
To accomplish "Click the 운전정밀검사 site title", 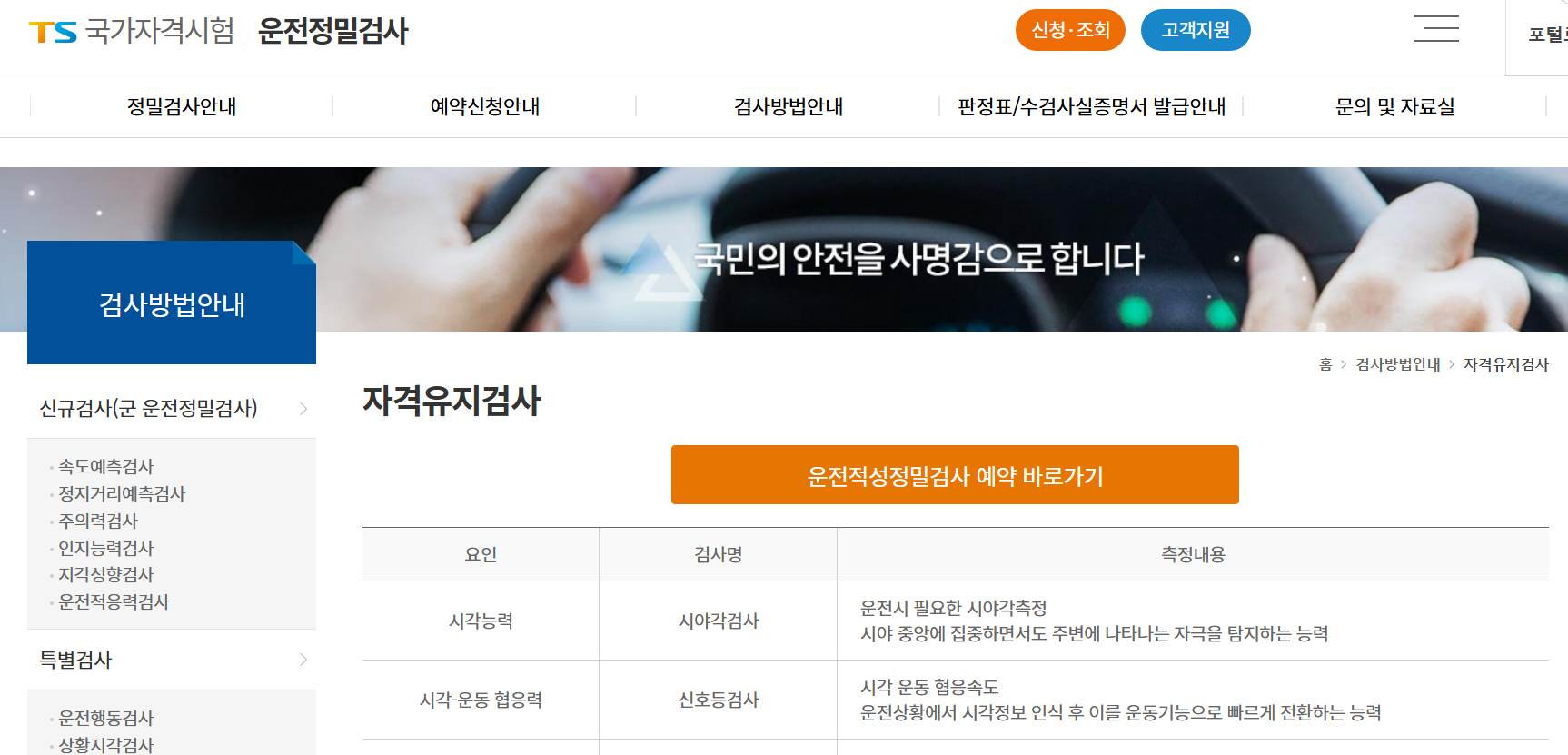I will [333, 31].
